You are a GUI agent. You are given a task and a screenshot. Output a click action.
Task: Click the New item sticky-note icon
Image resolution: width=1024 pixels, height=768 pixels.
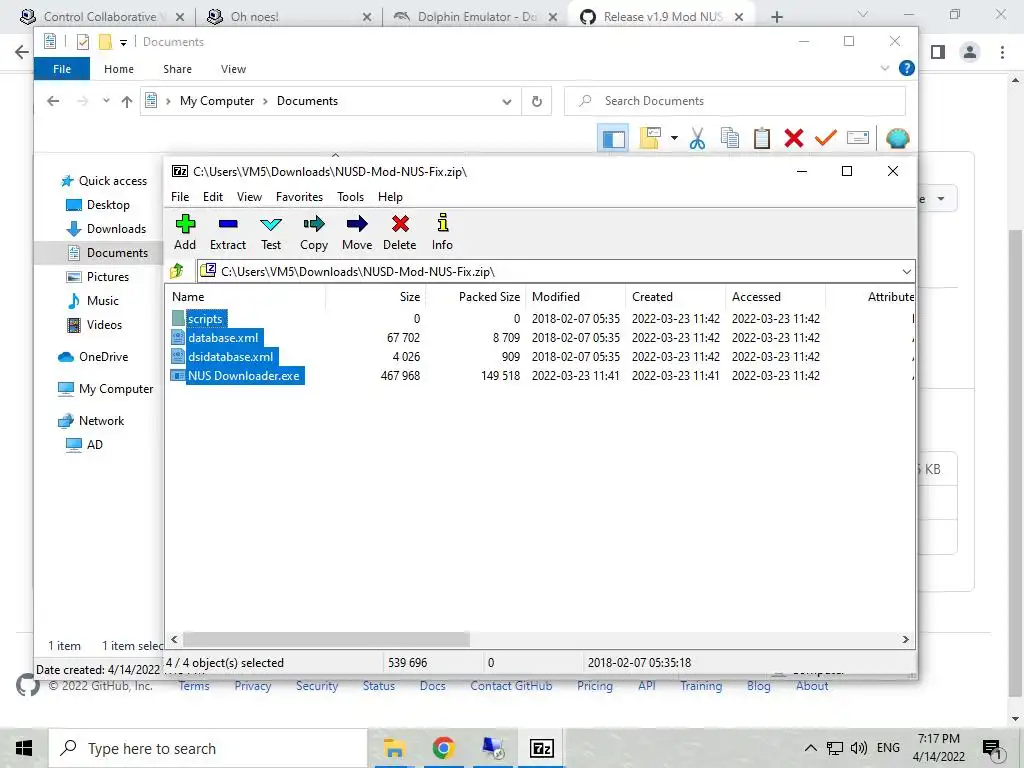pos(650,138)
